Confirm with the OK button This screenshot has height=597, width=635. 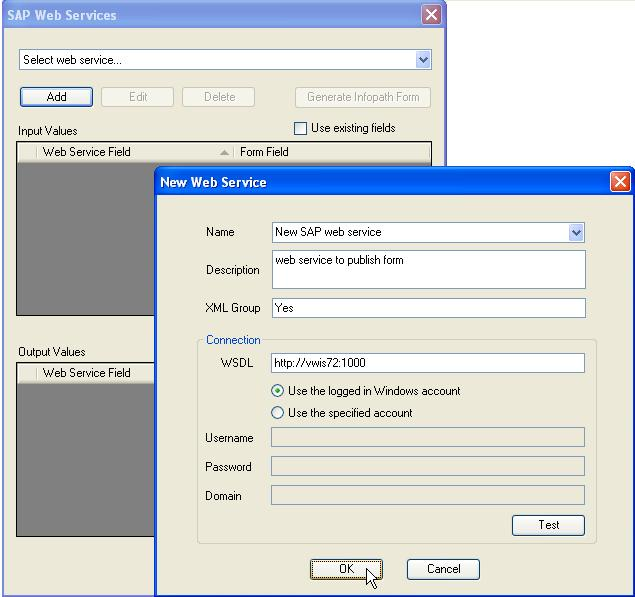click(346, 569)
